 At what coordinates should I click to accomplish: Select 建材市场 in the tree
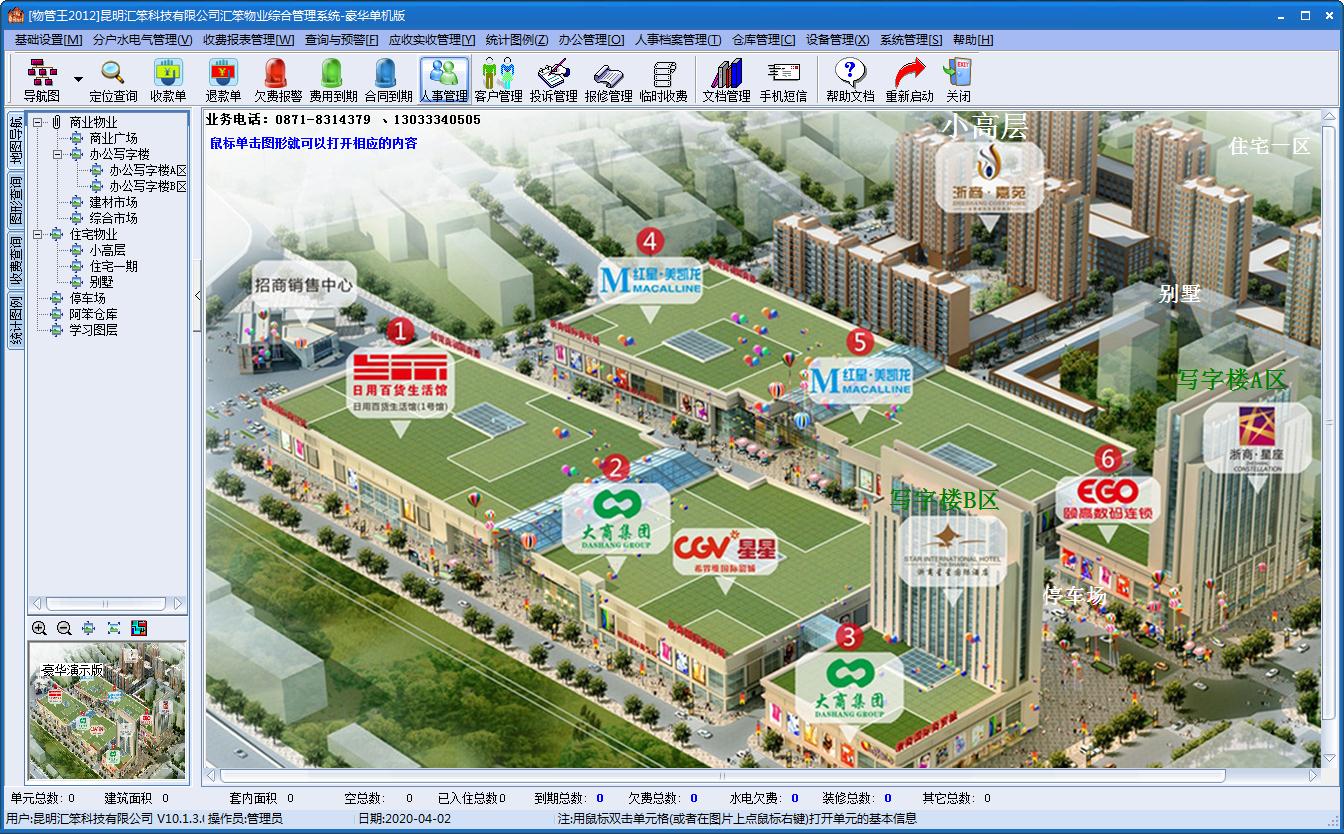click(113, 202)
